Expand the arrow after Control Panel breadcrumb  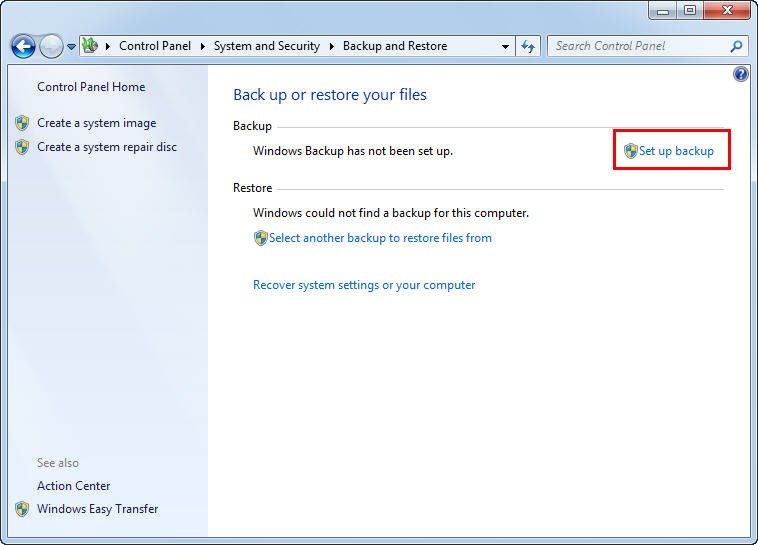pyautogui.click(x=203, y=46)
